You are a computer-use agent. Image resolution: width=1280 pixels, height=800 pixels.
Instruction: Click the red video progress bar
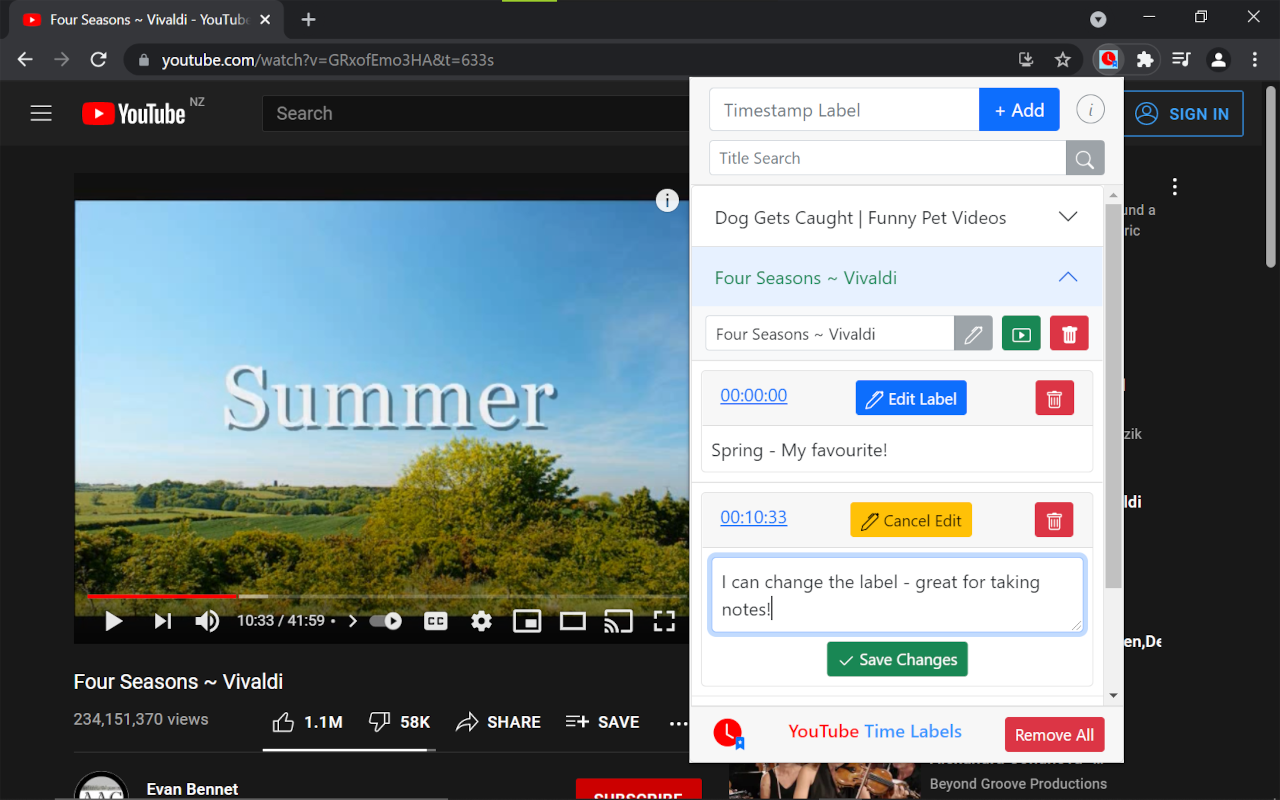(x=160, y=594)
